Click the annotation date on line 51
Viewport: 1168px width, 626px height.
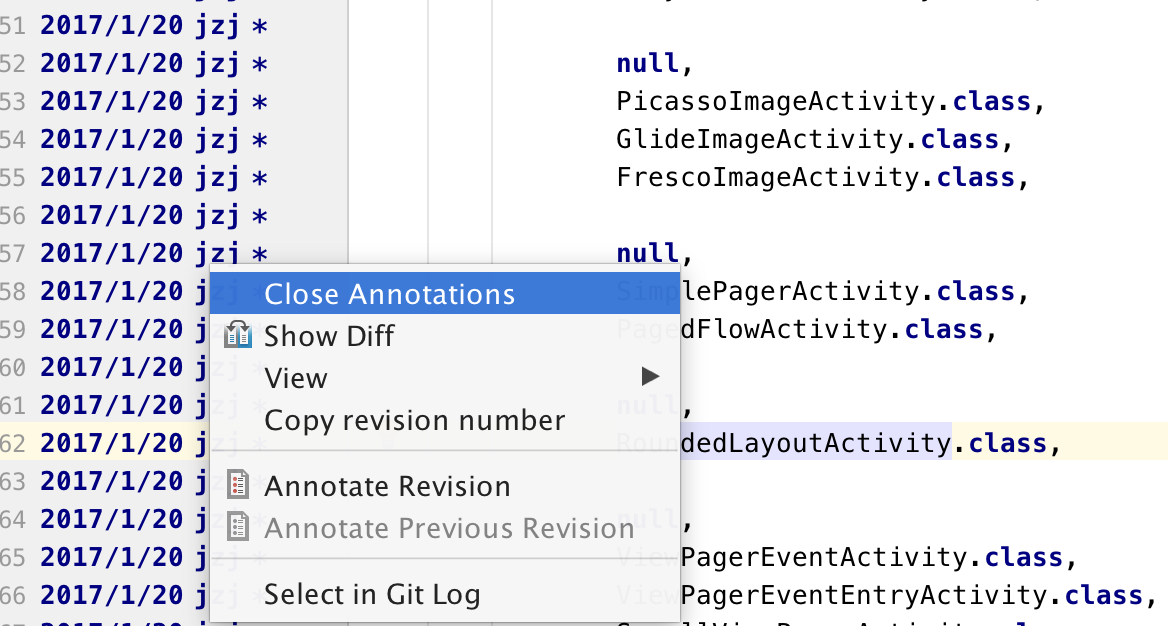point(111,26)
